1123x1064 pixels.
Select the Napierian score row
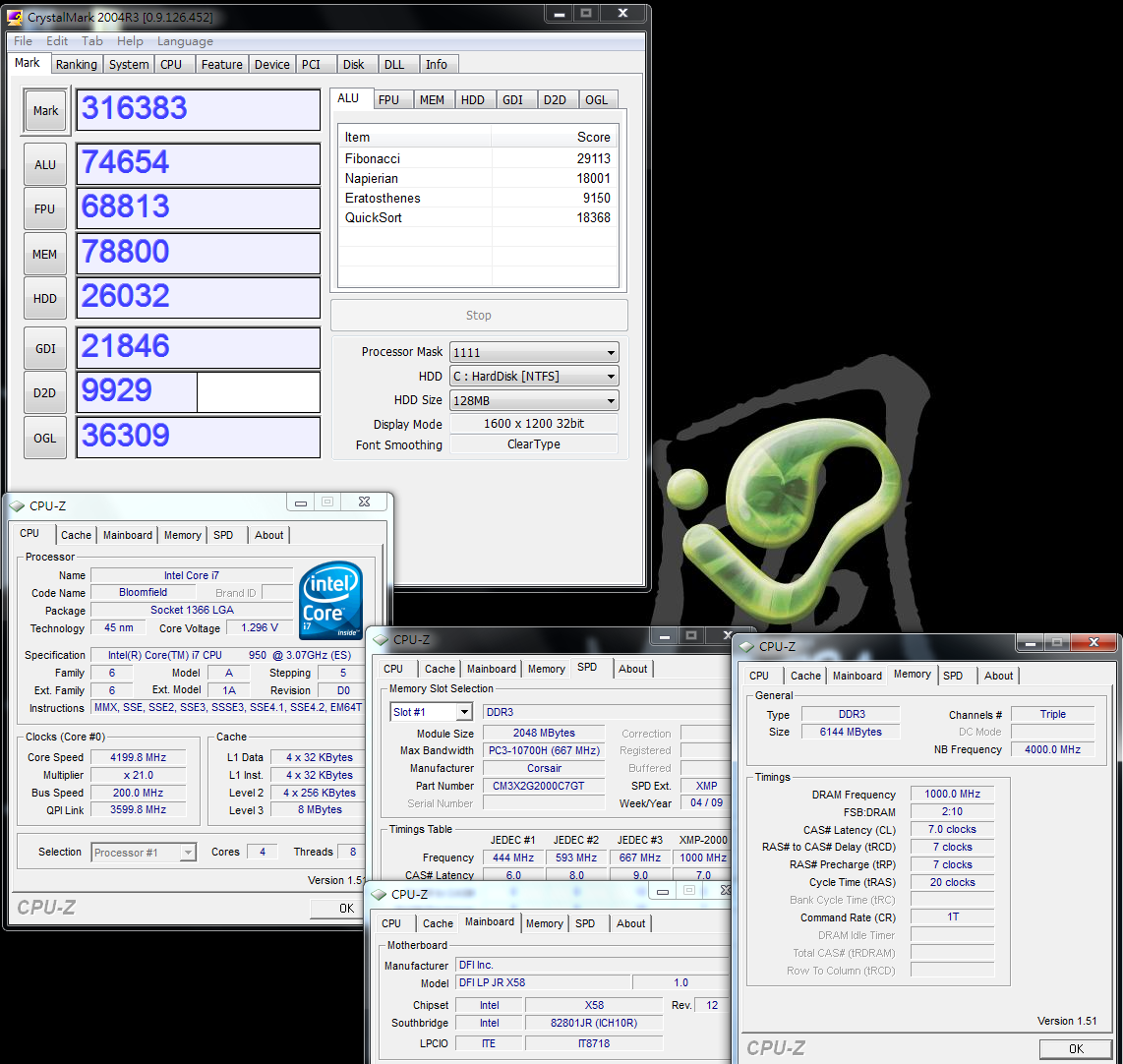click(x=478, y=178)
